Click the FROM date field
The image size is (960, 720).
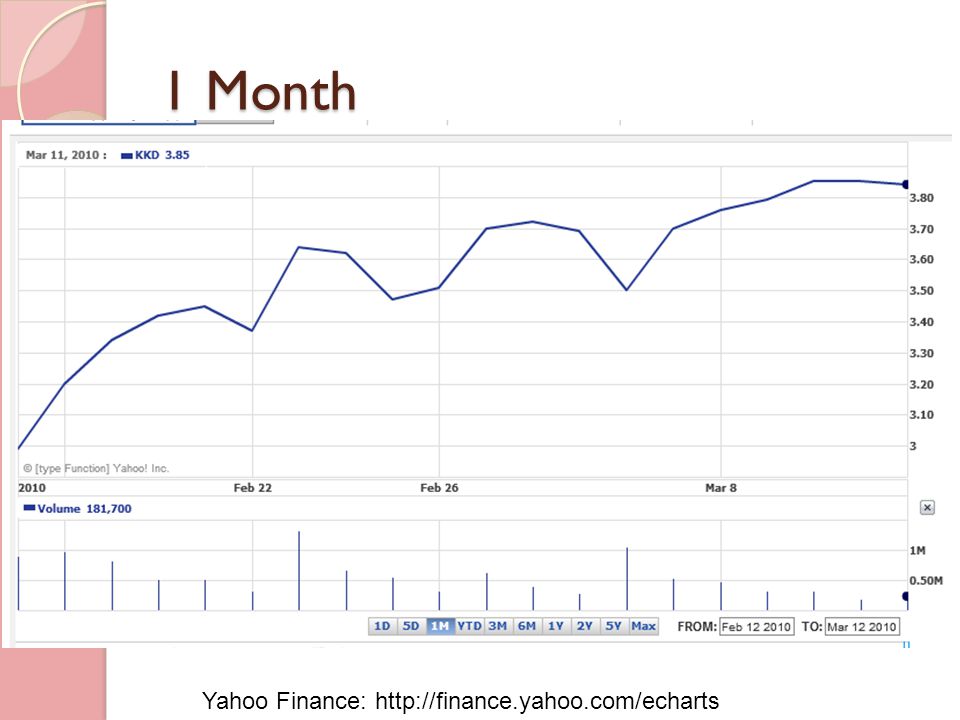[x=757, y=626]
